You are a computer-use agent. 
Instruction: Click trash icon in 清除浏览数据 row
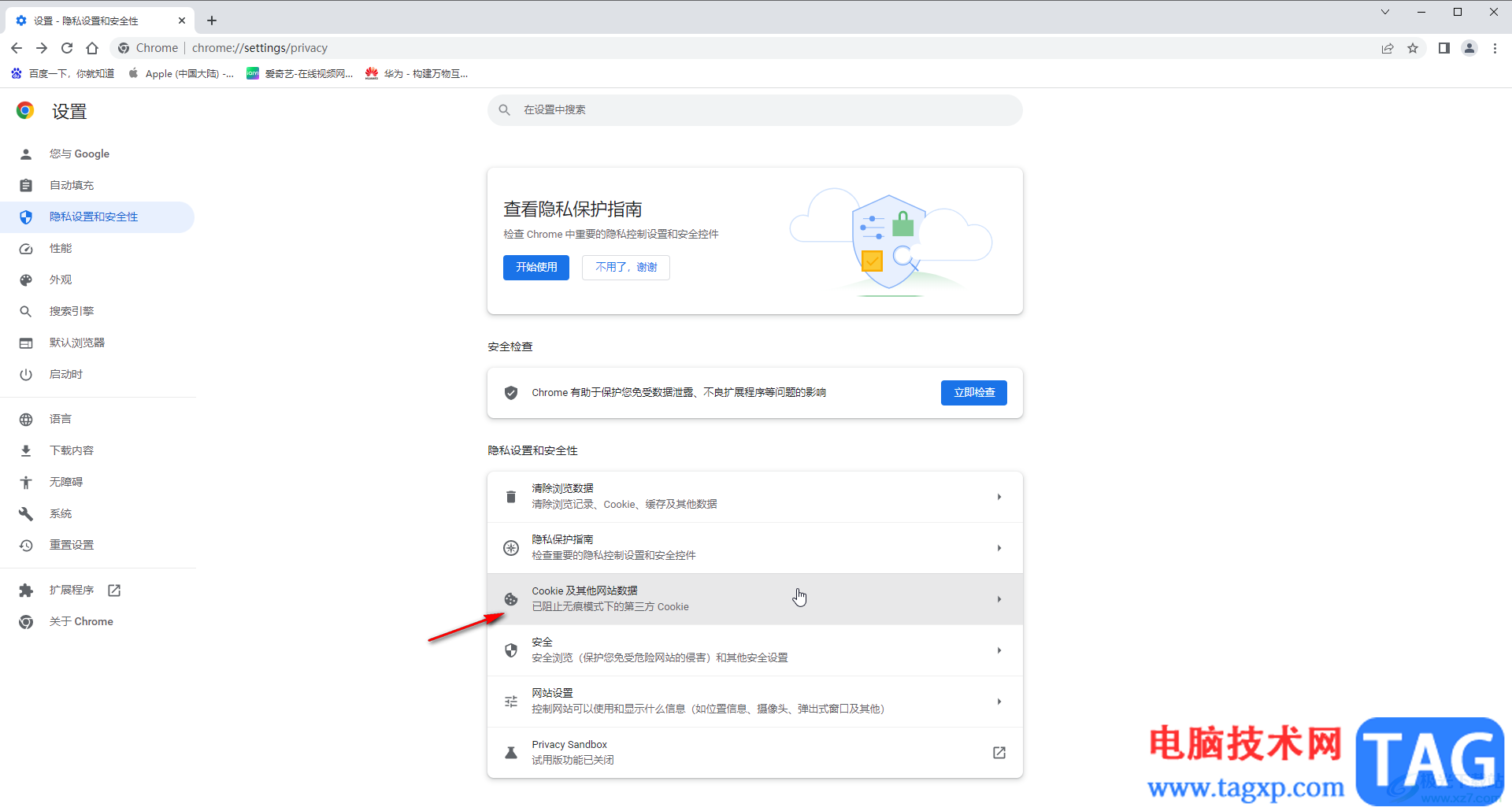pos(511,497)
